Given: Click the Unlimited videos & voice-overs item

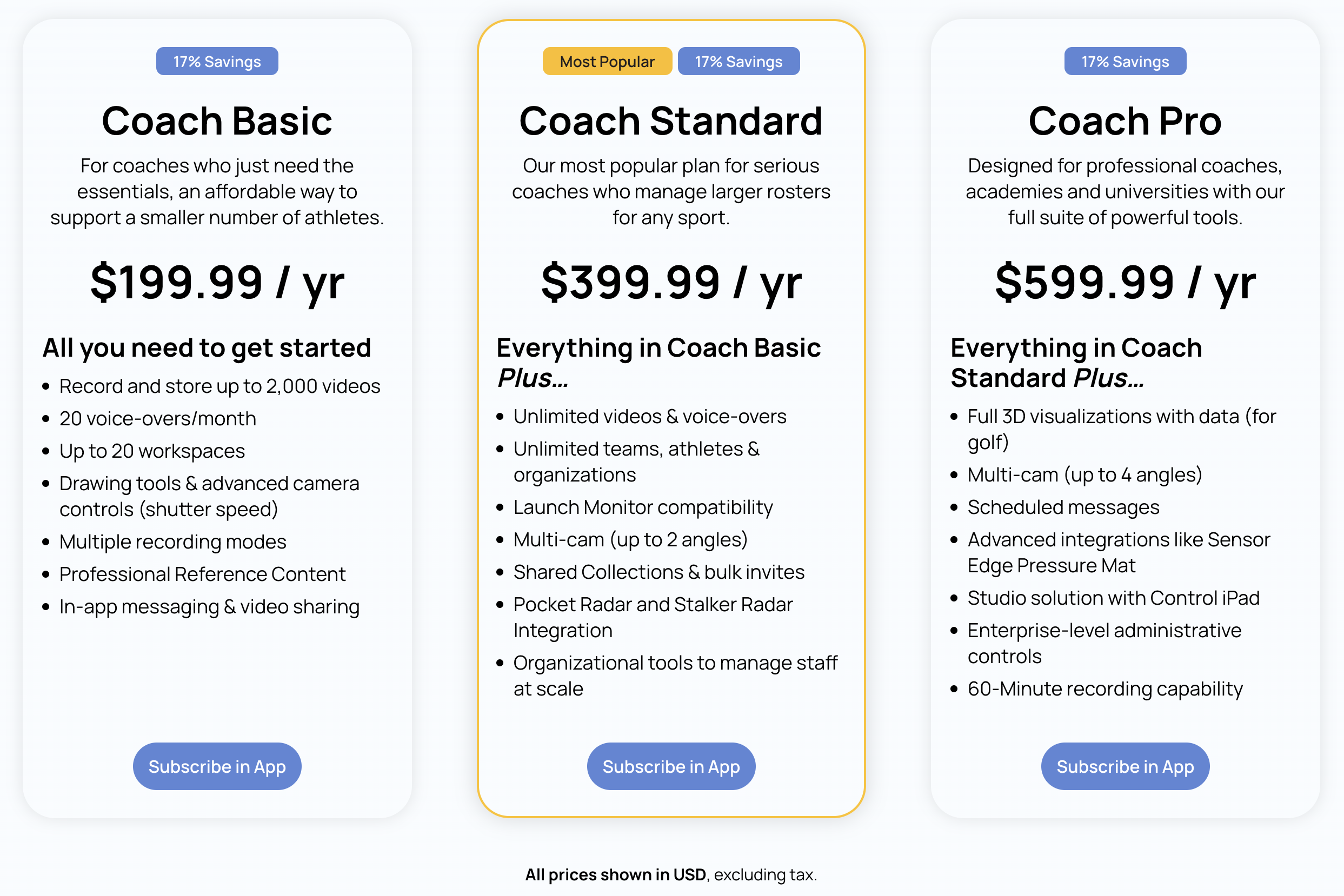Looking at the screenshot, I should [x=650, y=417].
